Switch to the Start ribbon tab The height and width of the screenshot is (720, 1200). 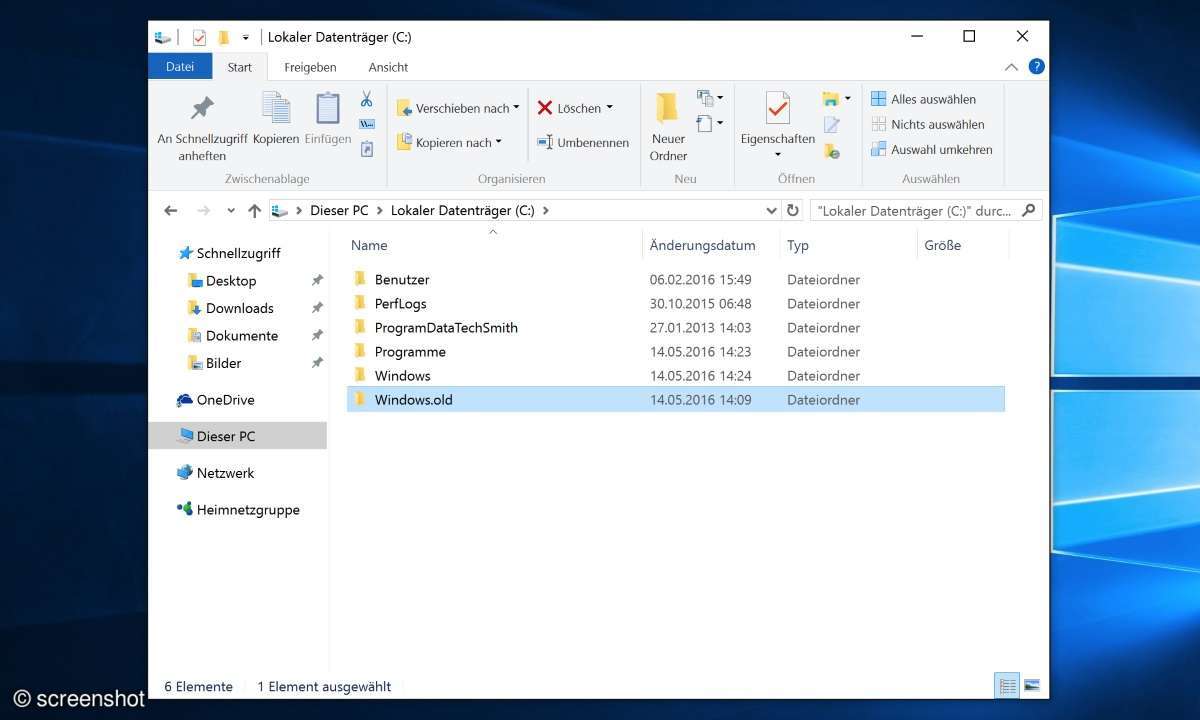point(240,67)
